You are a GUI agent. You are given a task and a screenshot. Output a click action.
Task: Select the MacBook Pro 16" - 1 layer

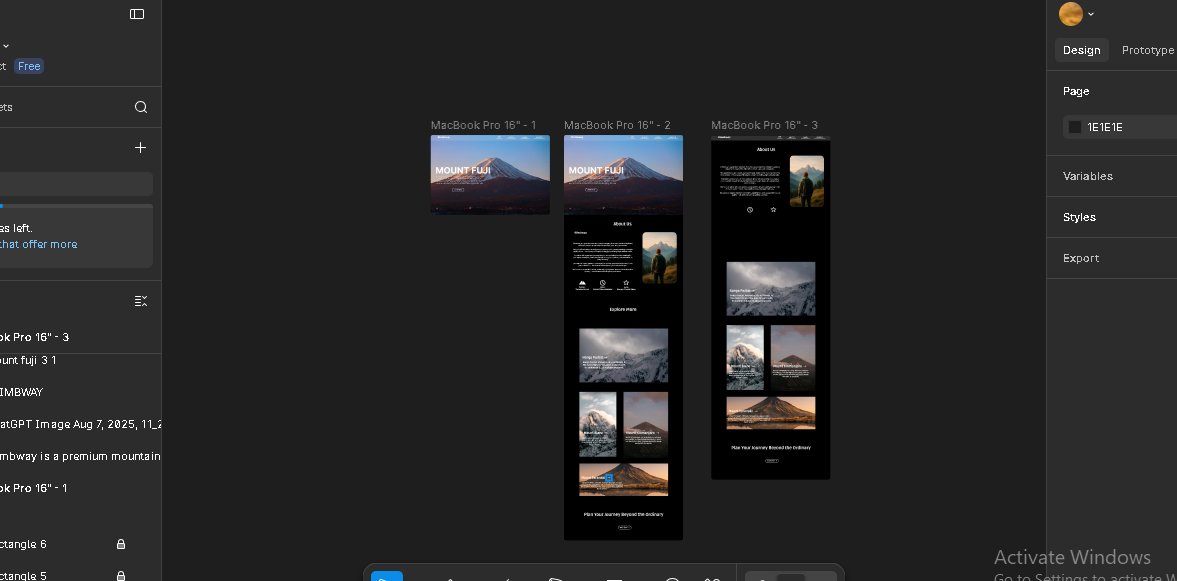(80, 488)
